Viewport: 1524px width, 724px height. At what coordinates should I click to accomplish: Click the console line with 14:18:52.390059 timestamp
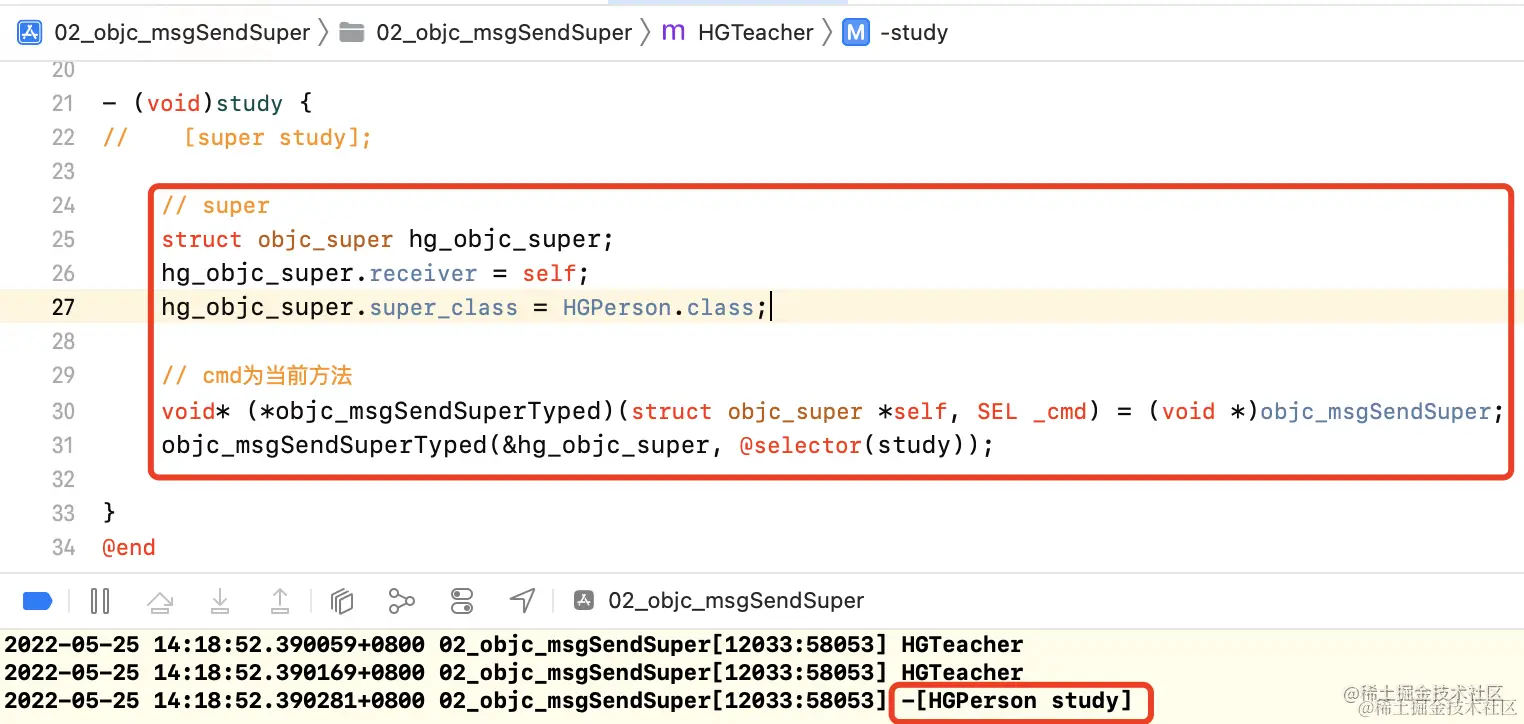tap(513, 645)
